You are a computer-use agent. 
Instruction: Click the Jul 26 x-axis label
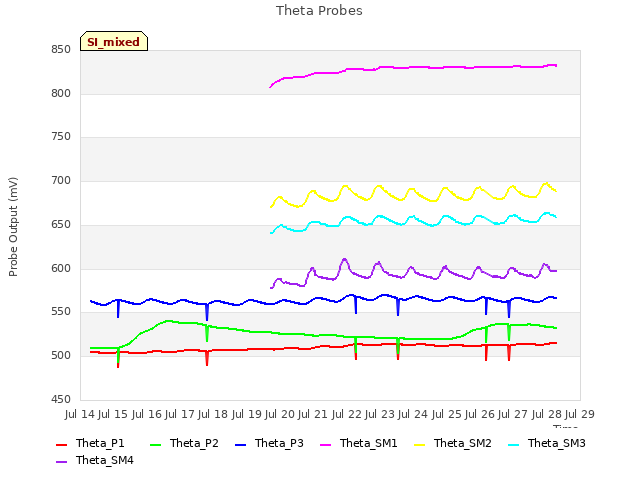click(480, 414)
